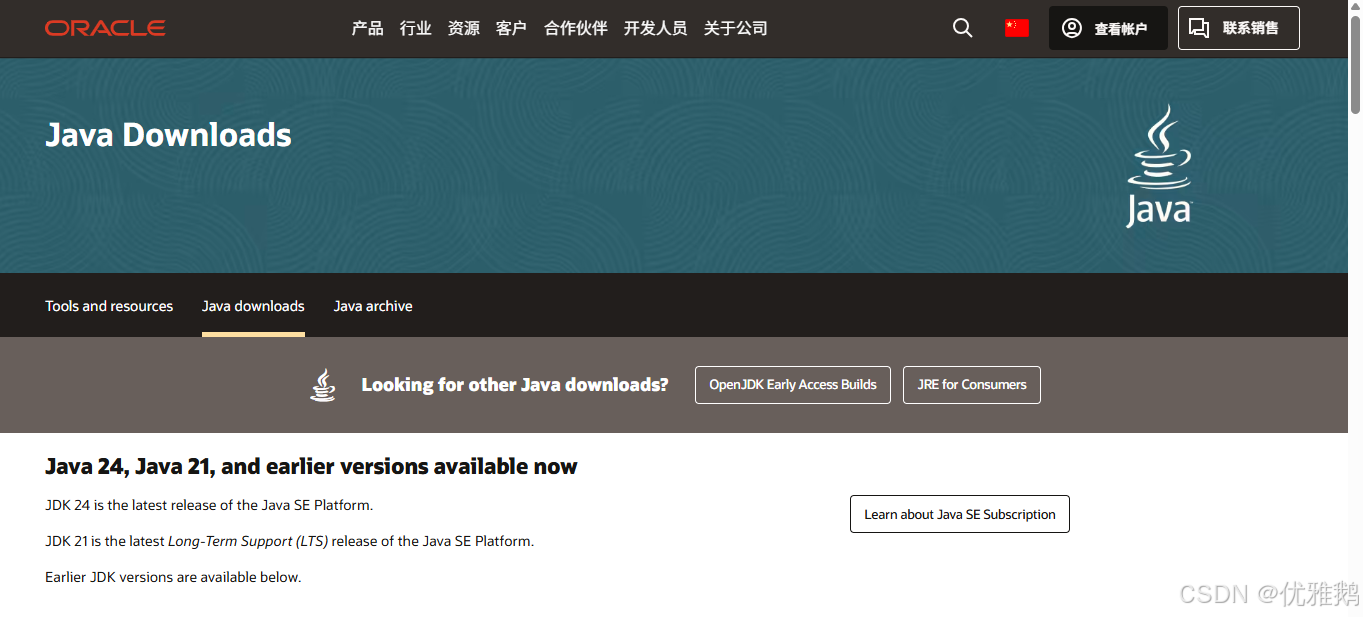
Task: Click the Java Downloads heading
Action: [x=168, y=135]
